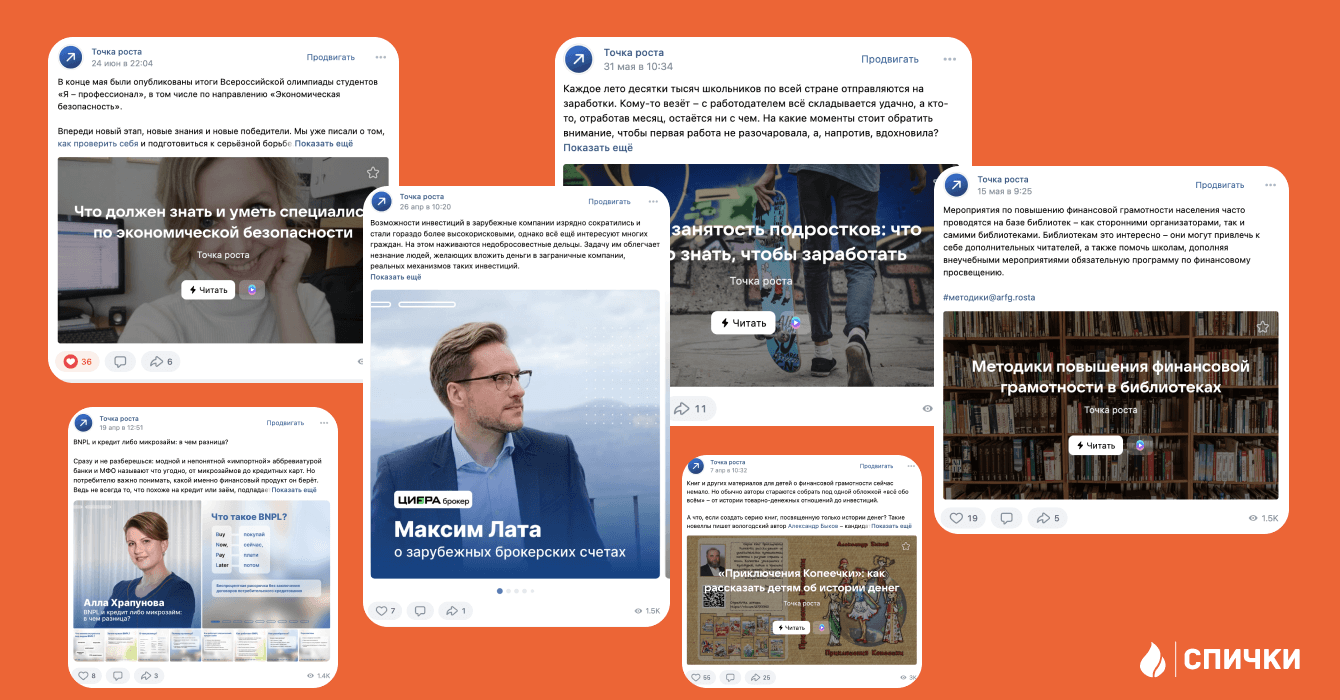Share the Максим Лата investment post
Viewport: 1340px width, 700px height.
pyautogui.click(x=455, y=610)
